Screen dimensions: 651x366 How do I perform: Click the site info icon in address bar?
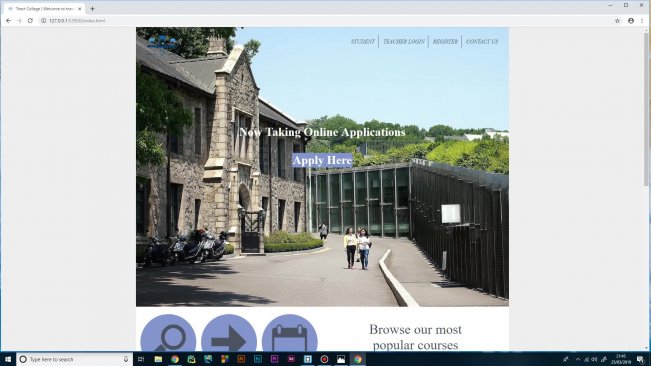tap(43, 20)
